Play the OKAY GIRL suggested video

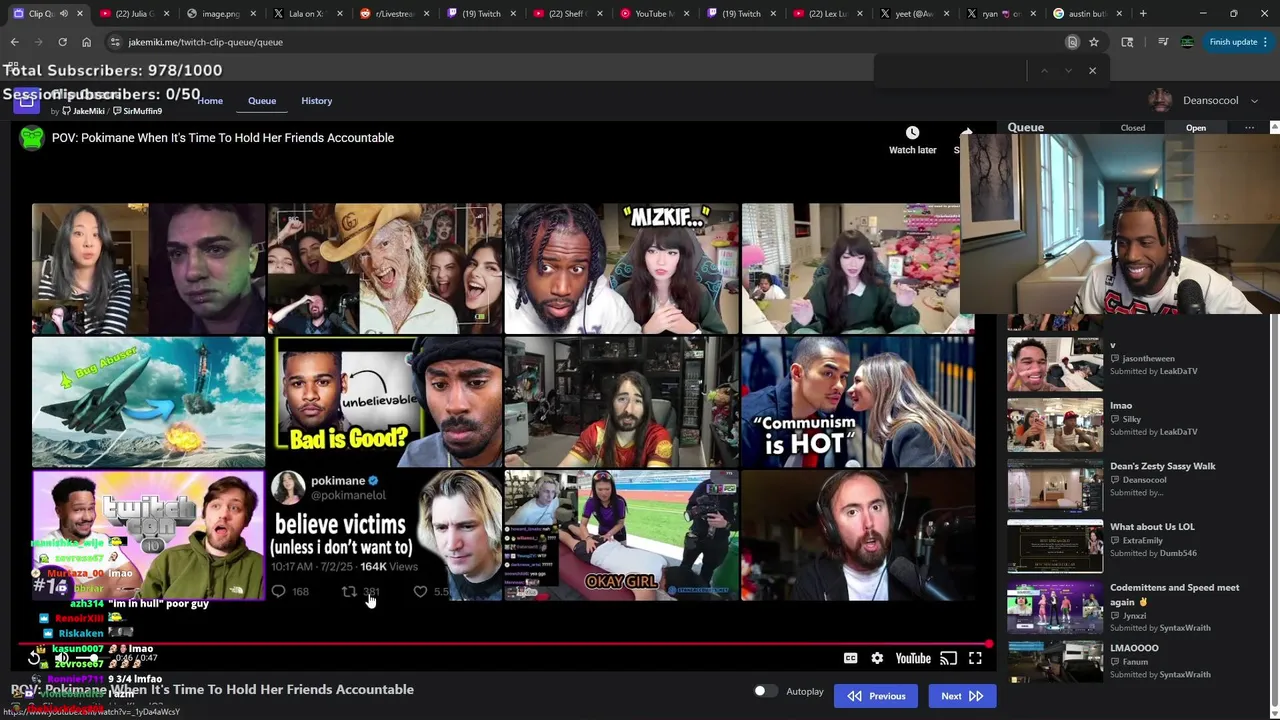point(621,535)
